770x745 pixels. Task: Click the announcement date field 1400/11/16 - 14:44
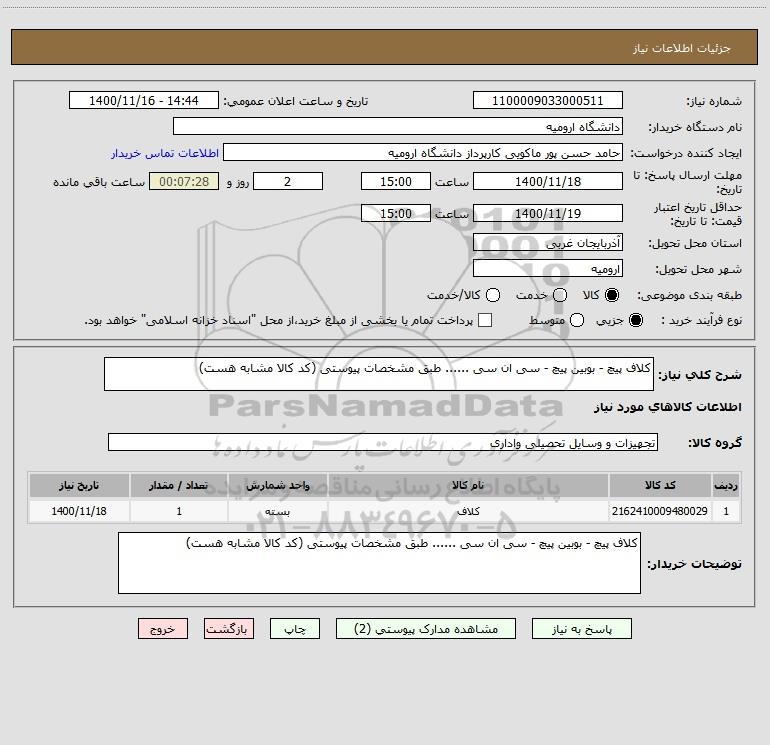(x=144, y=100)
